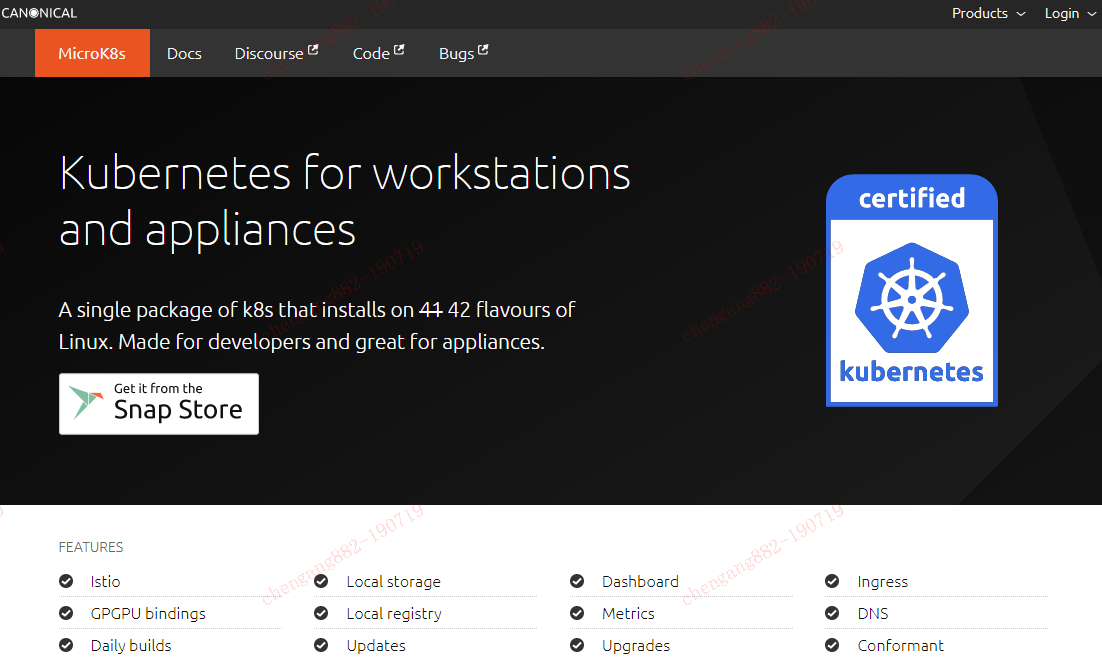The width and height of the screenshot is (1102, 666).
Task: Click the Istio feature text
Action: click(x=105, y=582)
